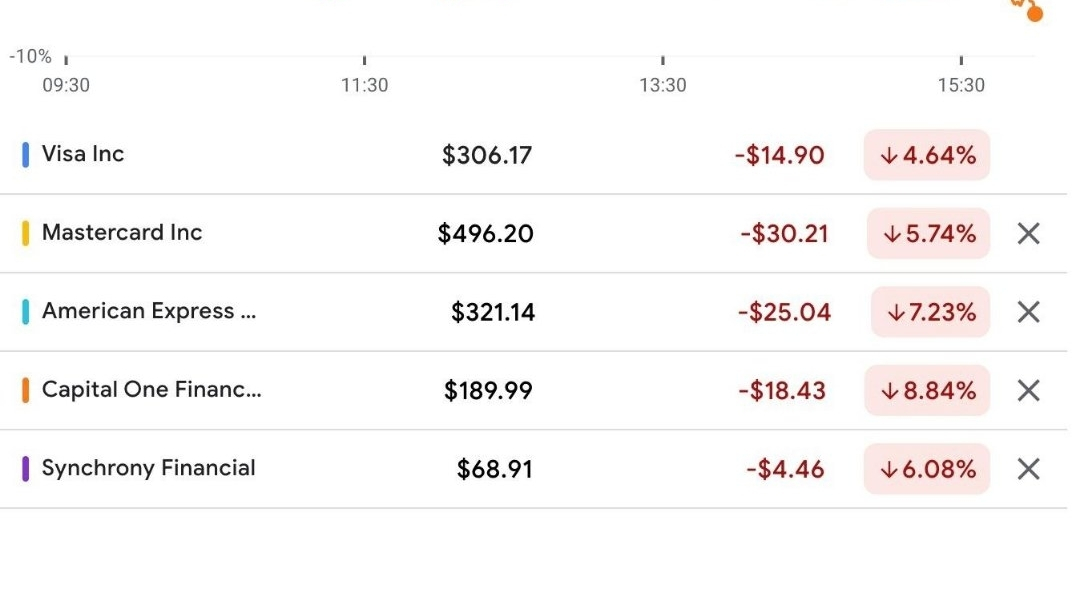Screen dimensions: 1080x606
Task: Open the Visa Inc stock link
Action: [83, 154]
